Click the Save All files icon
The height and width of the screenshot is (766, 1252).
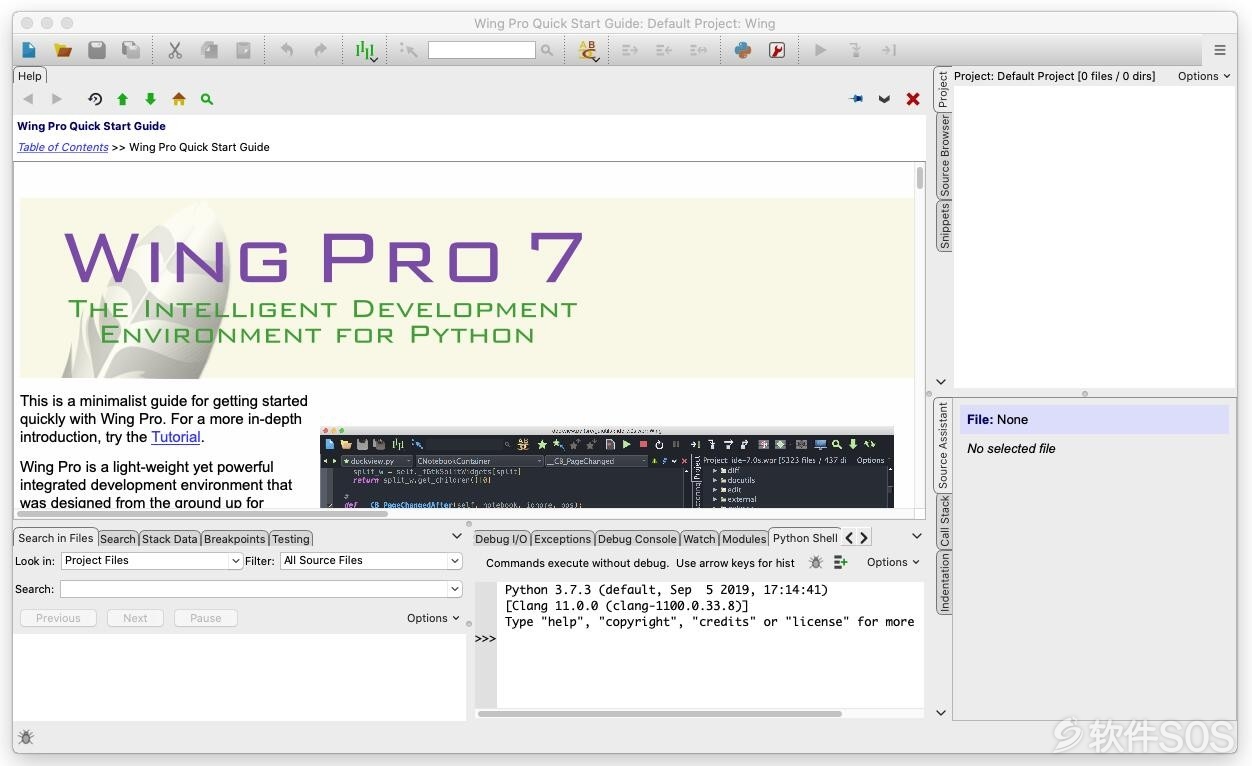pos(131,50)
